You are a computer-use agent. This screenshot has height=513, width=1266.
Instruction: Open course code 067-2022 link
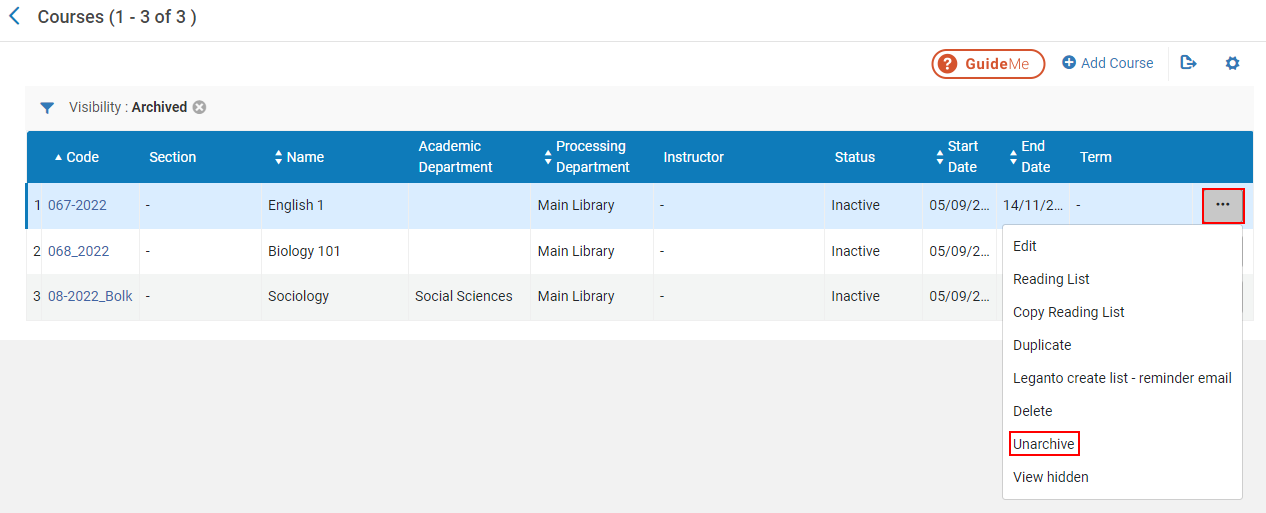tap(77, 205)
